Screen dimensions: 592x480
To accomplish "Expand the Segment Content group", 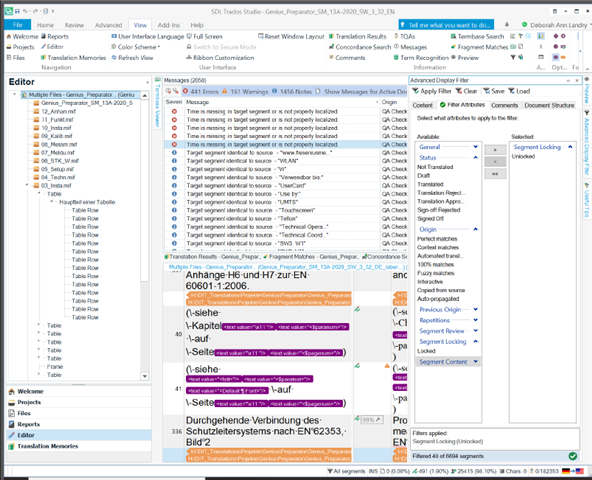I will [x=476, y=361].
